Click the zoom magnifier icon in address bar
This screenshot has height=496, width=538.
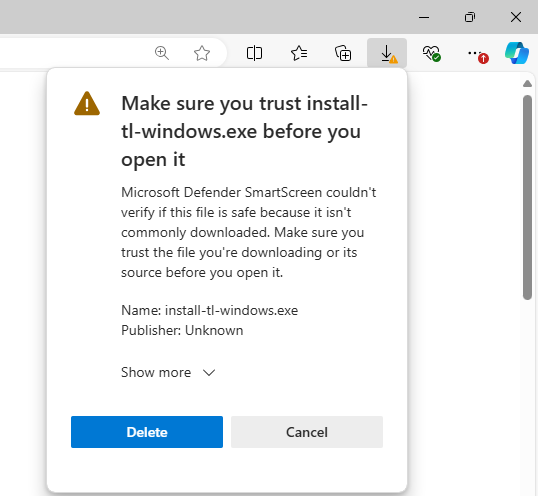[162, 53]
